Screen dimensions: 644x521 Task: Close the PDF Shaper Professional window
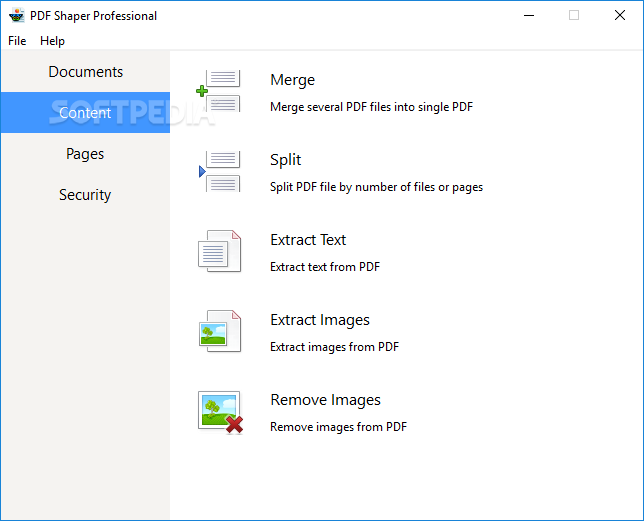click(620, 16)
